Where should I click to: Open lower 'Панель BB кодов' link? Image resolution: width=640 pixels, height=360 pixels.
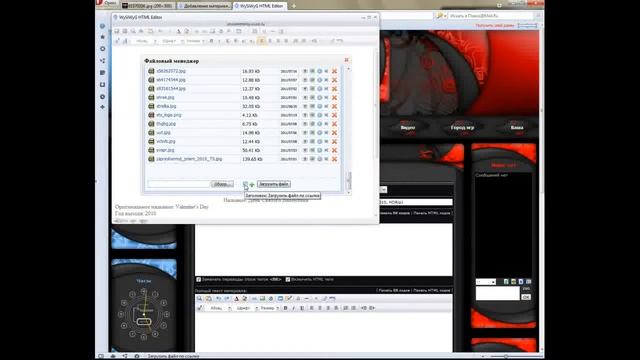pos(393,291)
